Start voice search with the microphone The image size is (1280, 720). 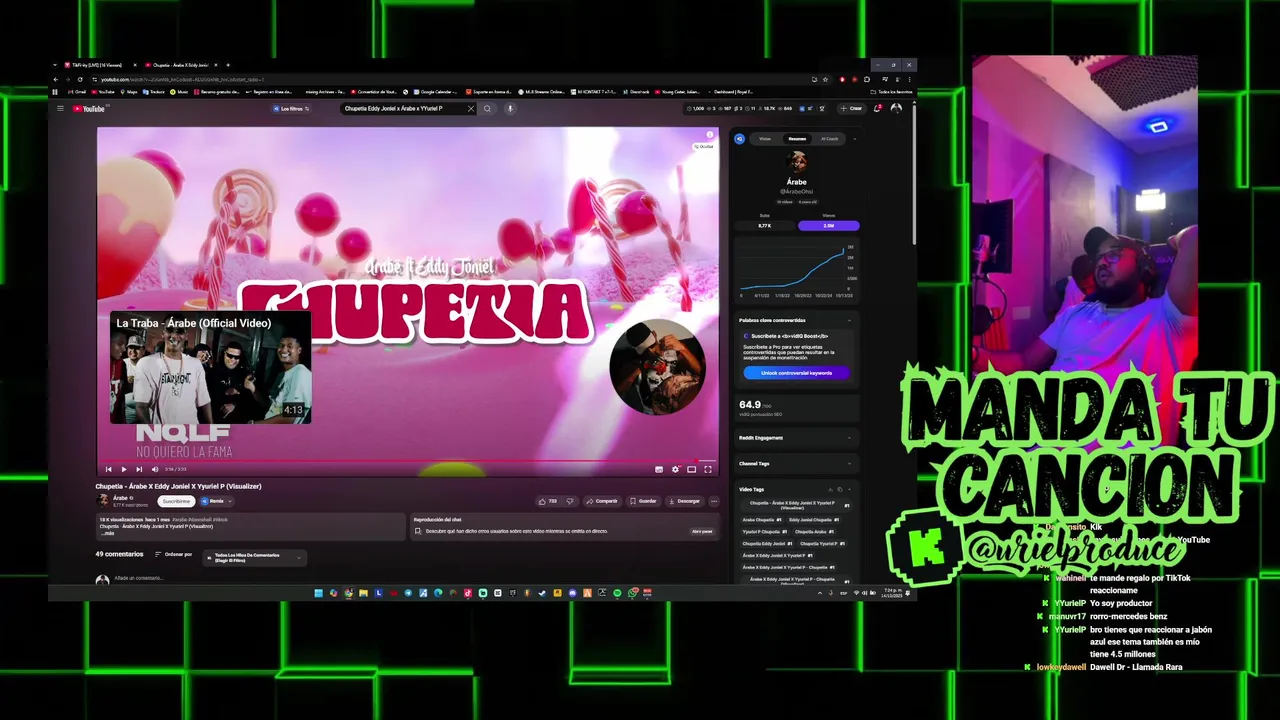click(x=509, y=108)
